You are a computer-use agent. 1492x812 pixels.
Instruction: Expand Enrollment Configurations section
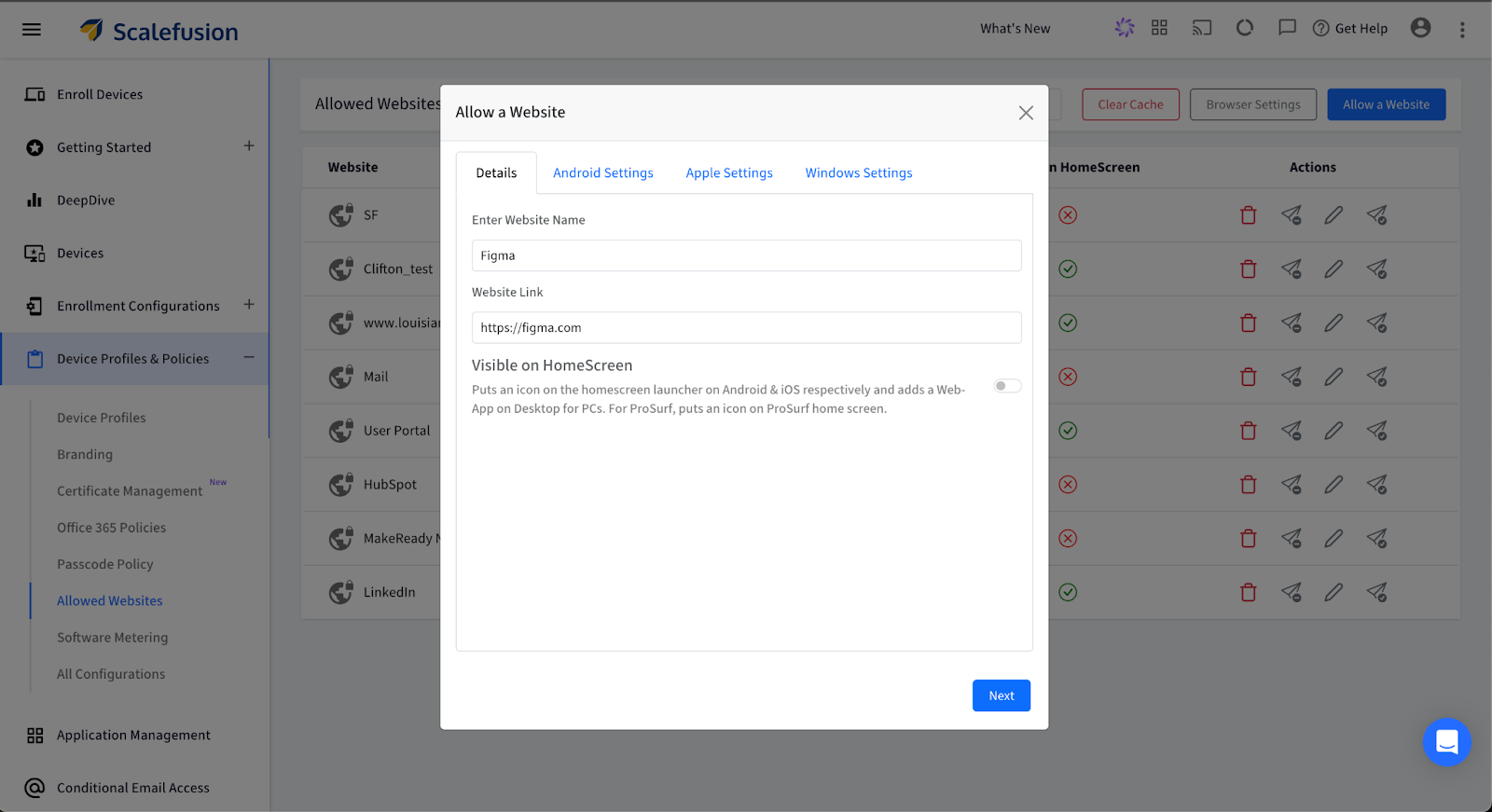[x=249, y=305]
